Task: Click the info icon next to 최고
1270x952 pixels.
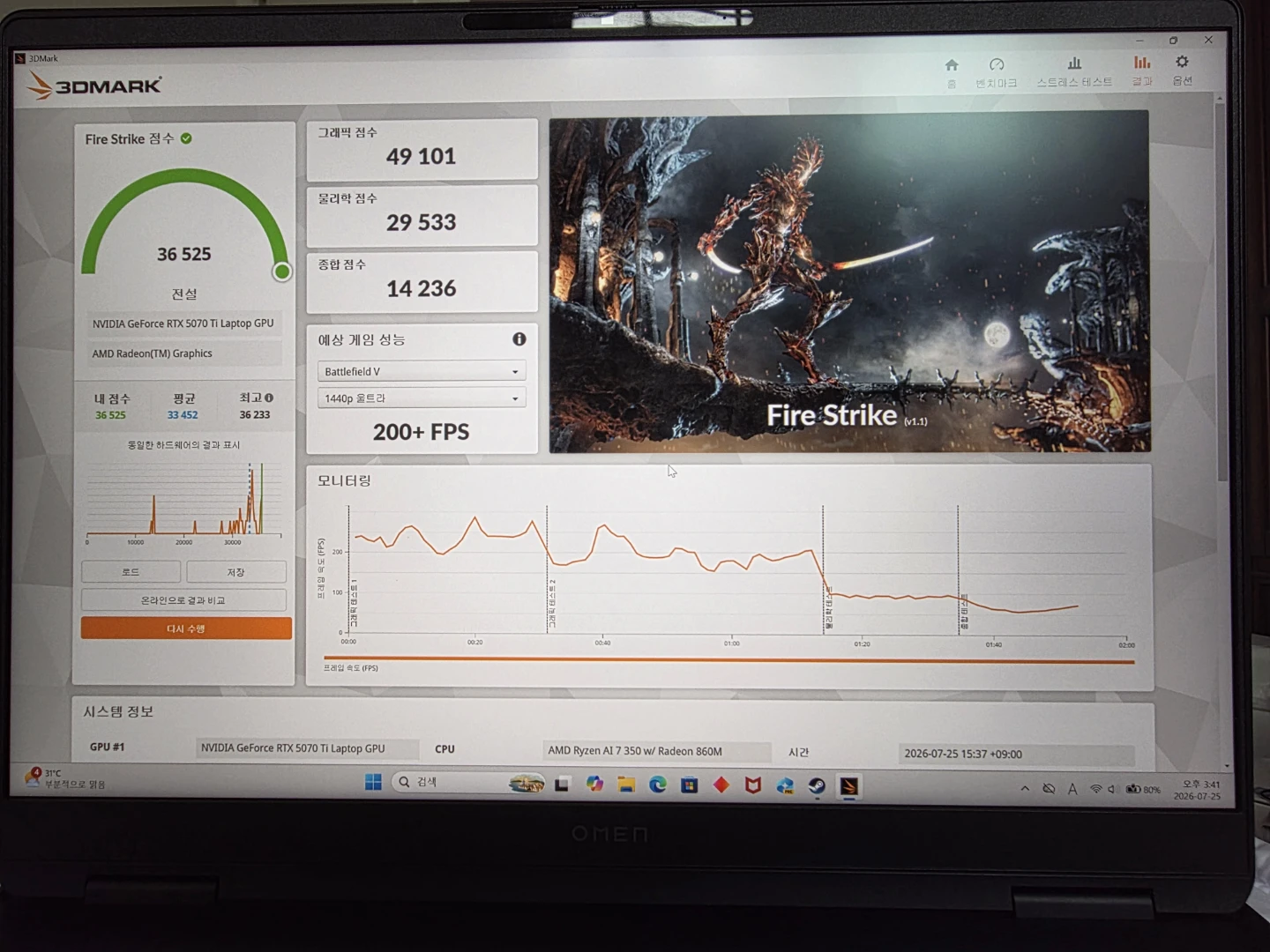Action: [x=269, y=398]
